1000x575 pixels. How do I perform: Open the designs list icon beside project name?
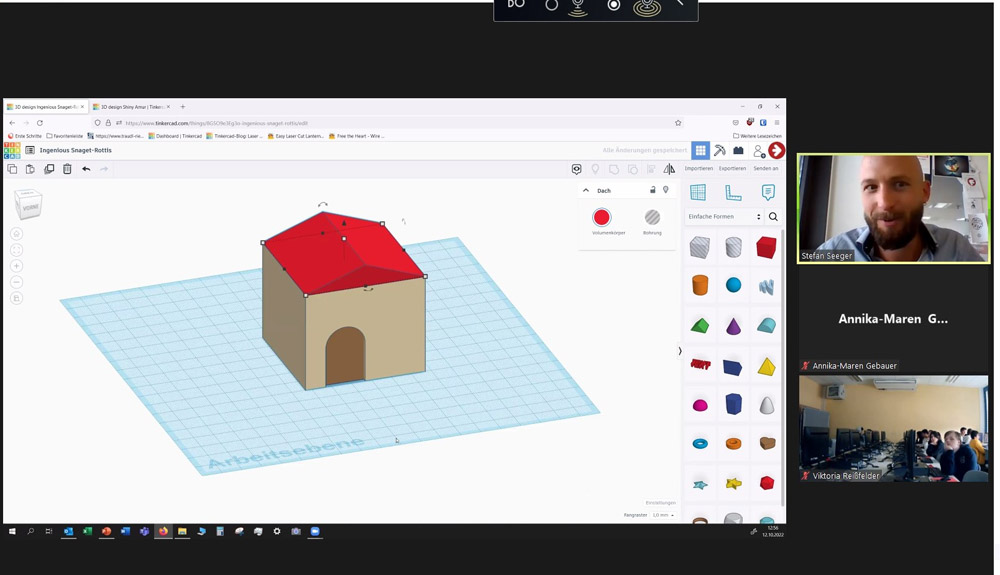pos(30,150)
